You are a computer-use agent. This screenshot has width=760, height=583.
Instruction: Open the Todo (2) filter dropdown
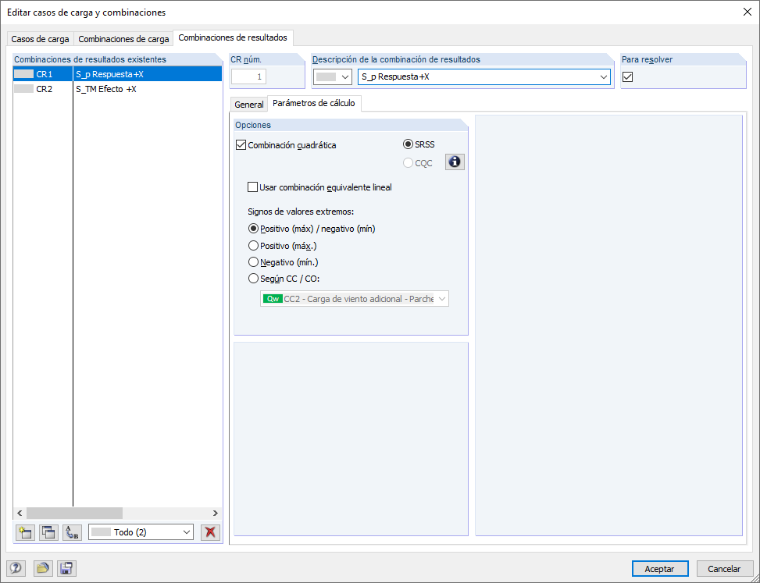click(x=141, y=532)
